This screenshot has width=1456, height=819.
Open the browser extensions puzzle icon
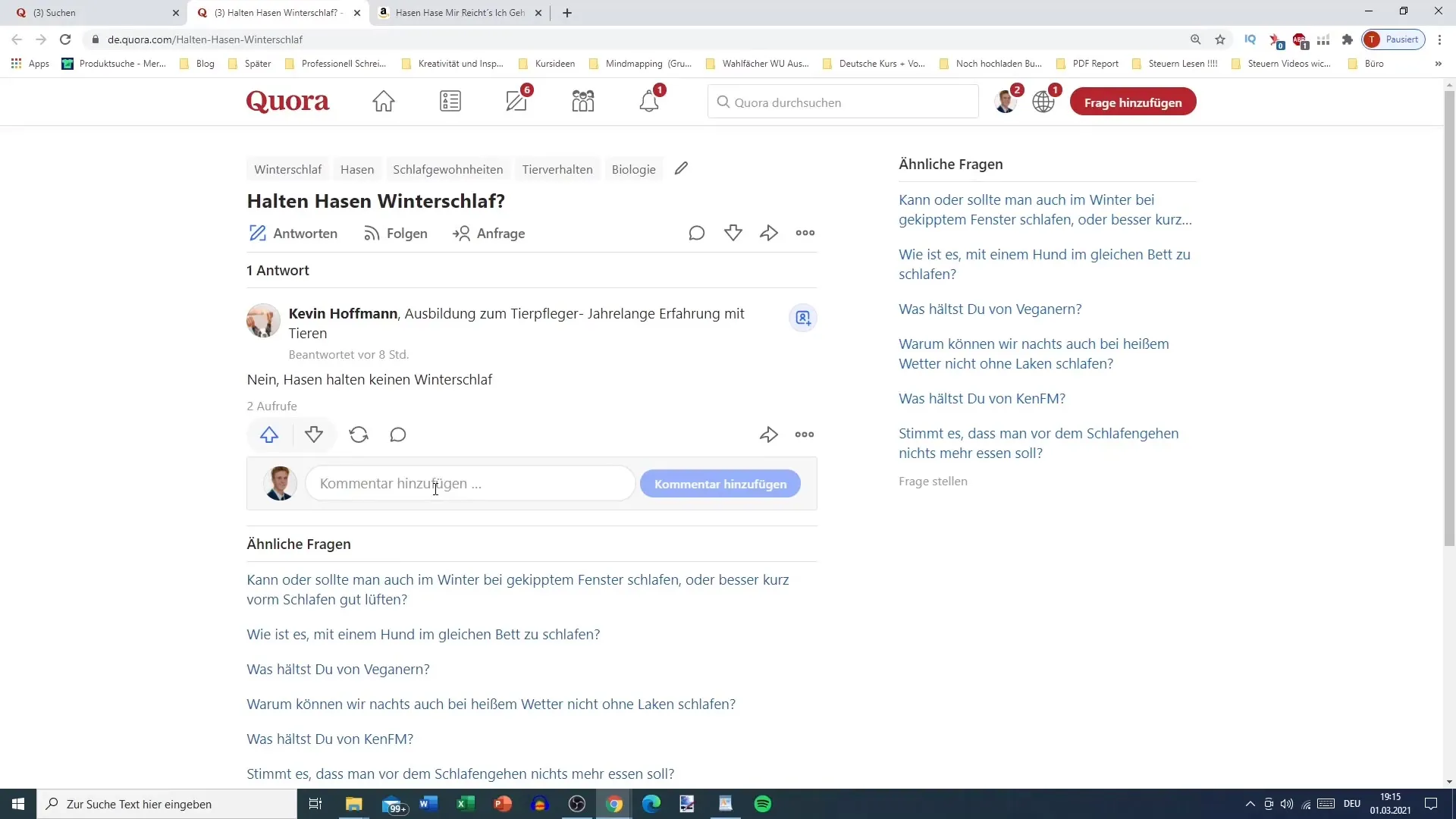tap(1348, 39)
